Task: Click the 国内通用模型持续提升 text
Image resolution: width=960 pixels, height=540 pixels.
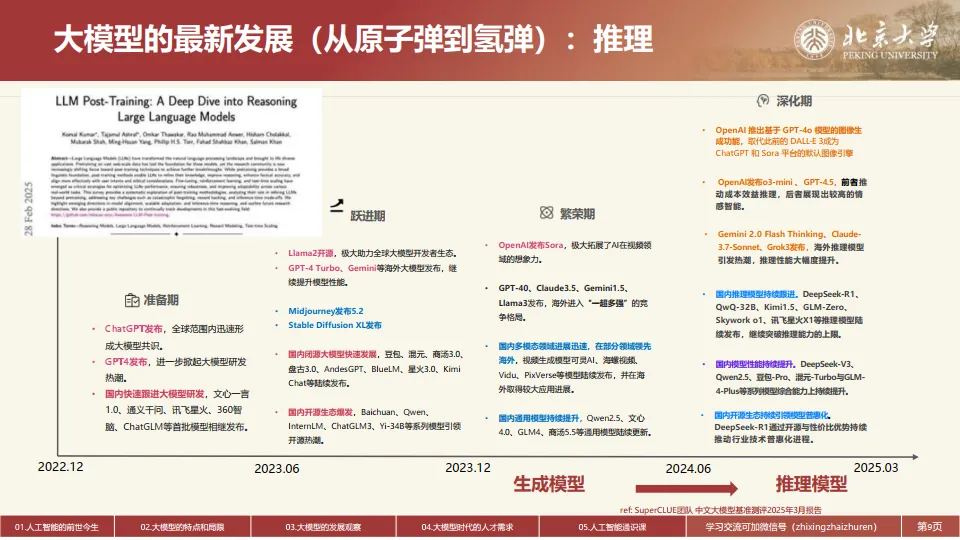Action: click(x=539, y=418)
